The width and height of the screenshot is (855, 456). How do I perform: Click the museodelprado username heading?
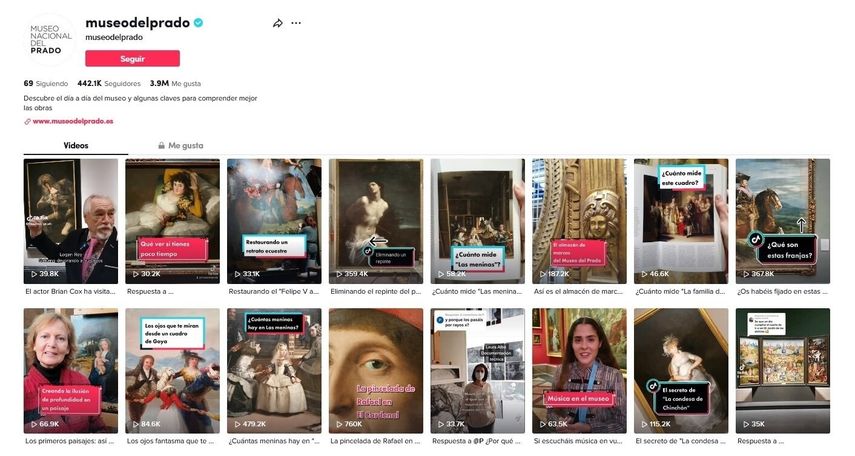point(137,23)
